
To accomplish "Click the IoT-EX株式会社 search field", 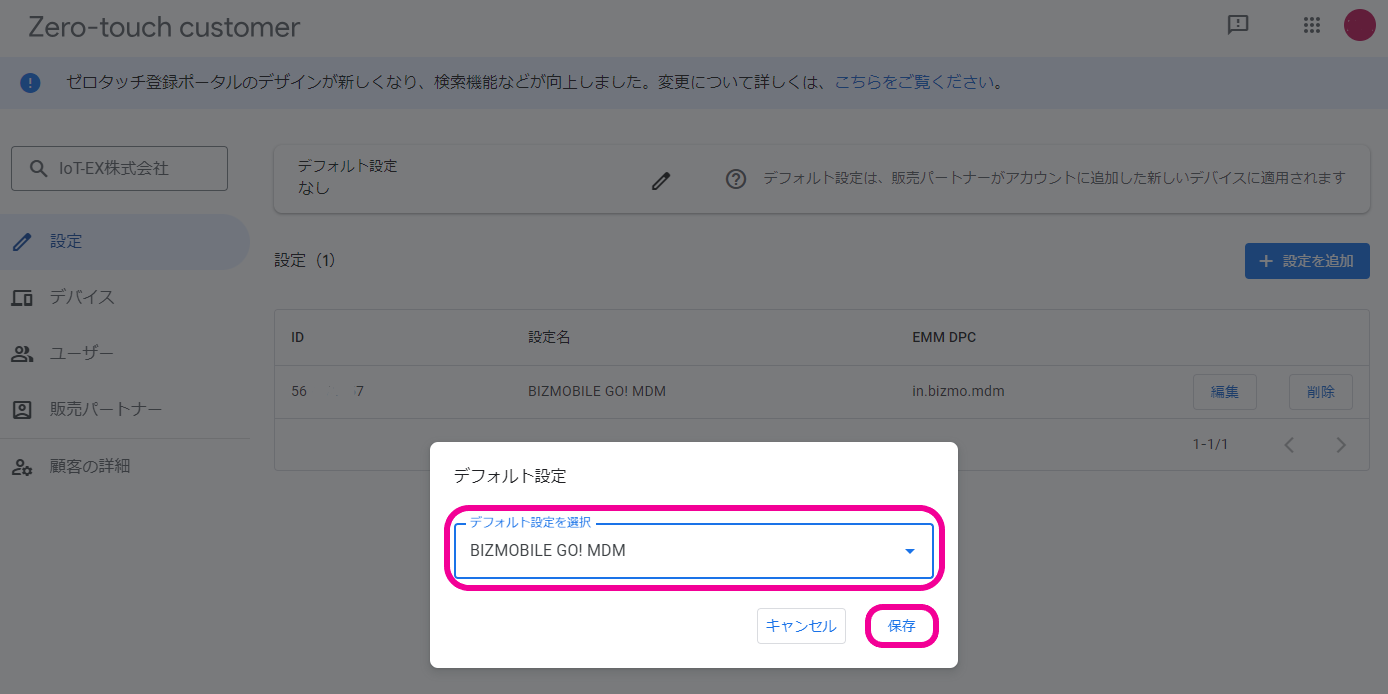I will [119, 169].
